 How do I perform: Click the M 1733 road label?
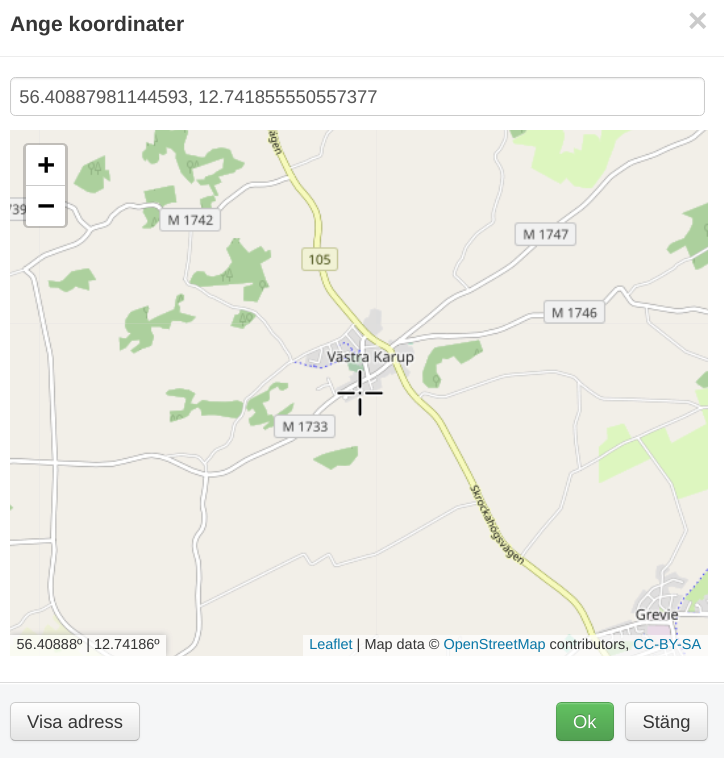pos(304,427)
